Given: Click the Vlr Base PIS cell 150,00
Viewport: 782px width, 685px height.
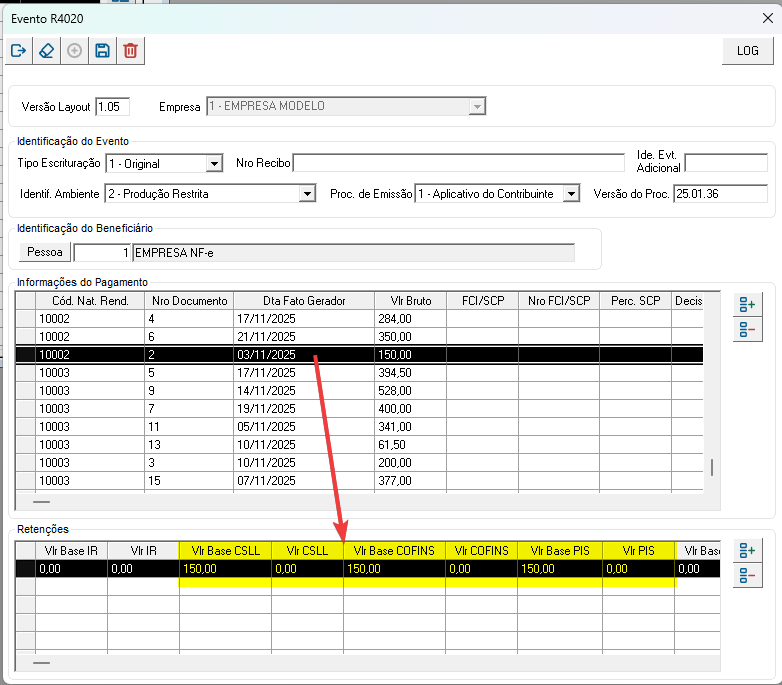Looking at the screenshot, I should pyautogui.click(x=560, y=569).
